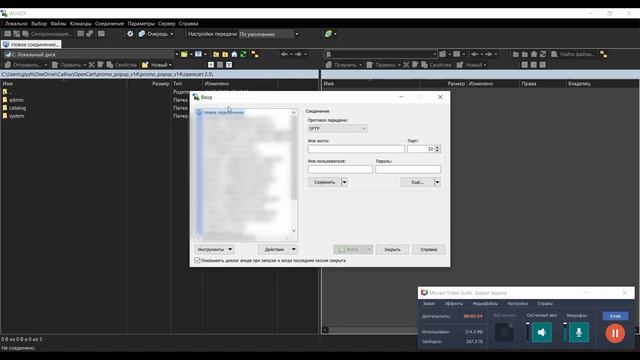
Task: Open the Save (Сохранить) button dropdown arrow
Action: [x=344, y=182]
